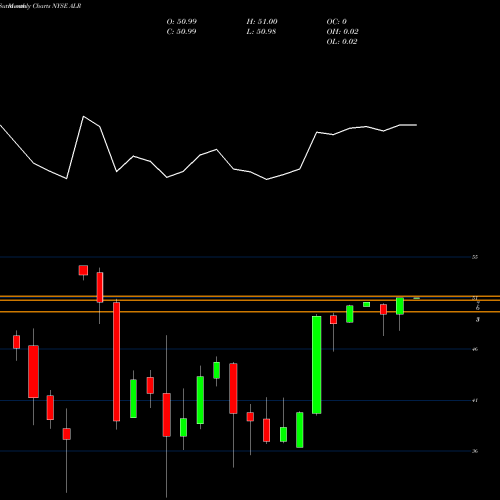Select the open value 'O: 50.99'
Screen dimensions: 500x500
[x=182, y=22]
